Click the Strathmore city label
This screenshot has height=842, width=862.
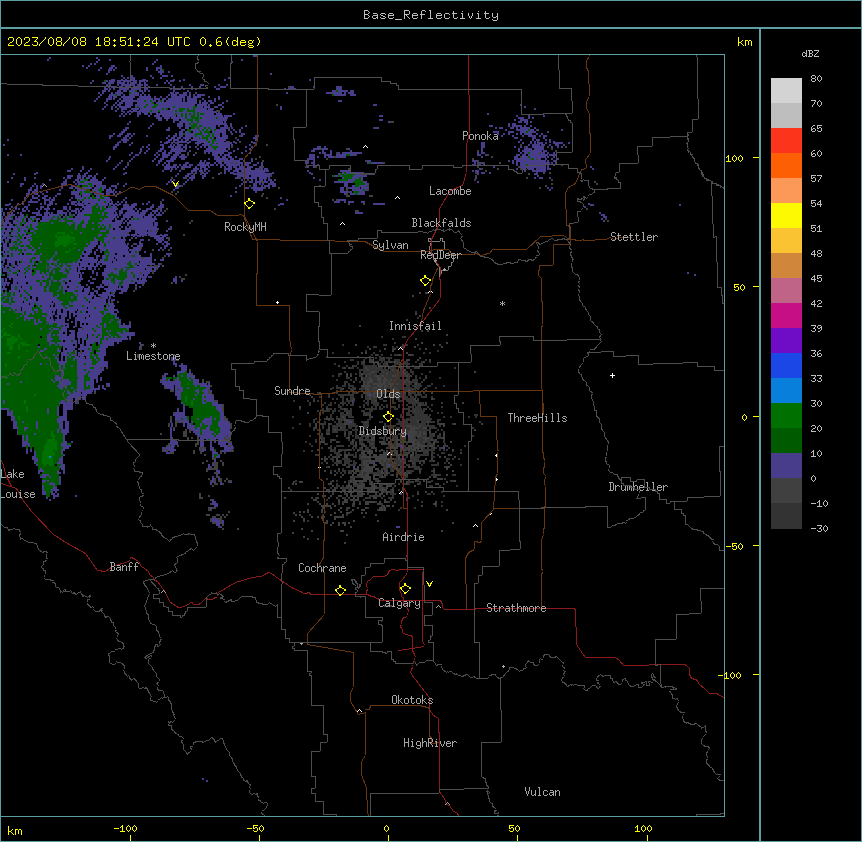click(x=516, y=608)
